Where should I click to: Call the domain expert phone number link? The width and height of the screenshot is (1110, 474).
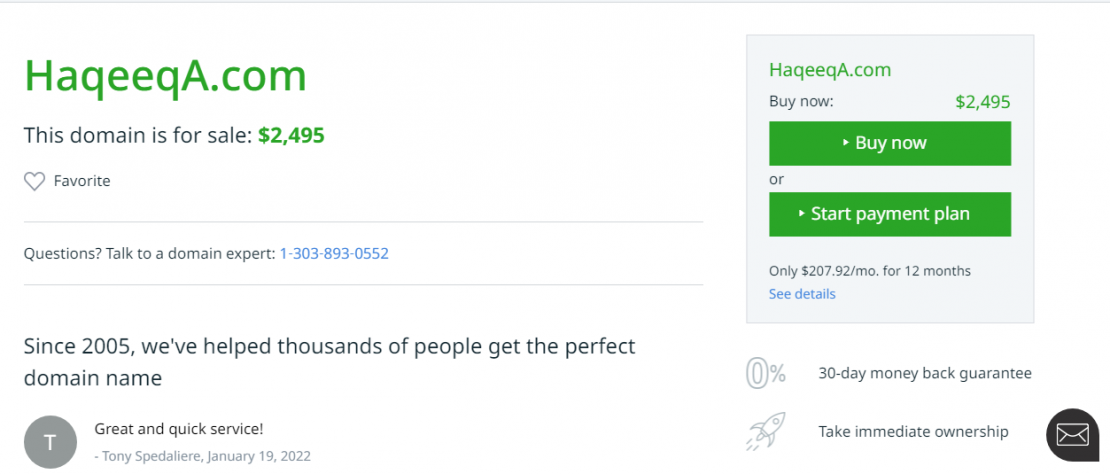pyautogui.click(x=334, y=253)
